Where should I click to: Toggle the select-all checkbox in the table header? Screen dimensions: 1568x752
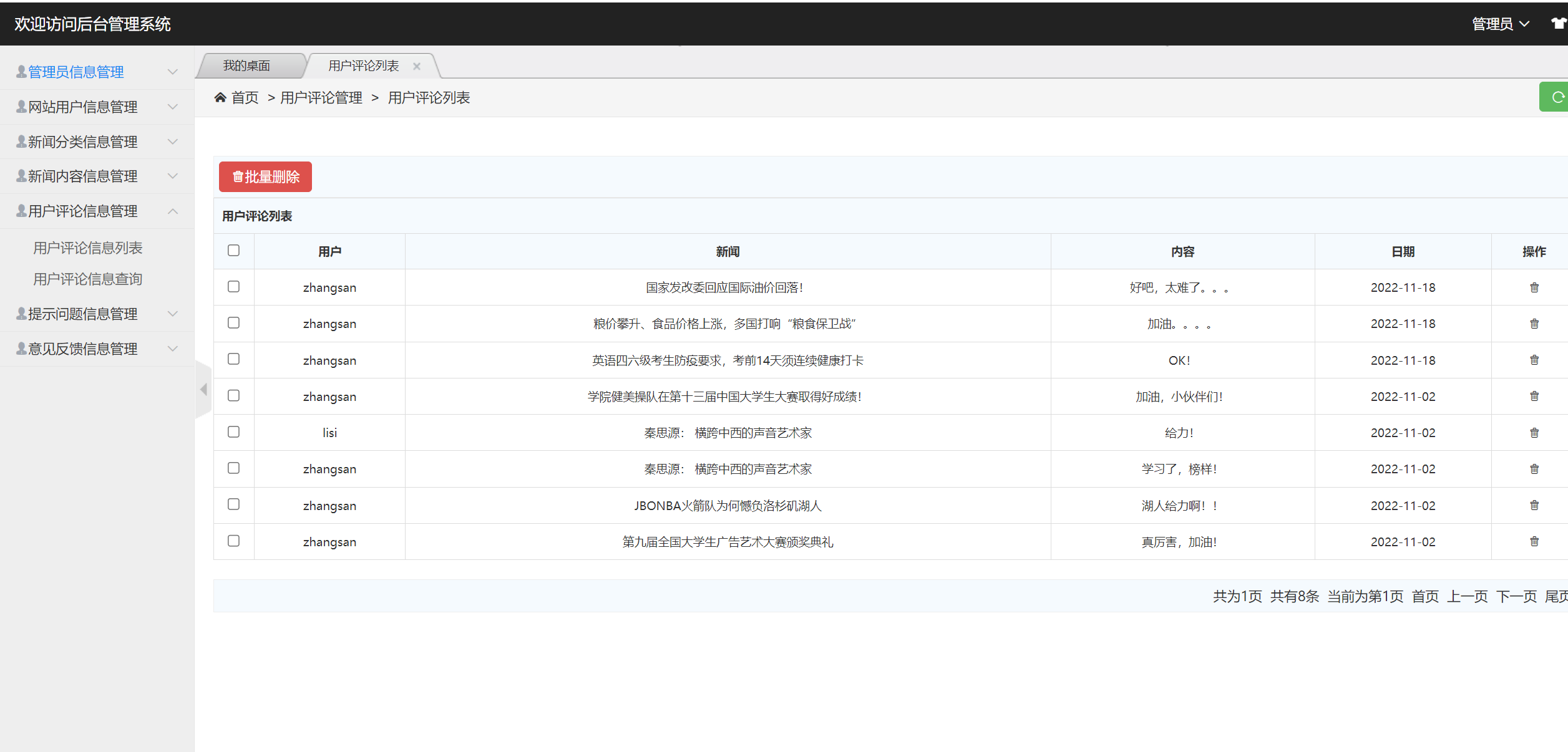pos(233,251)
